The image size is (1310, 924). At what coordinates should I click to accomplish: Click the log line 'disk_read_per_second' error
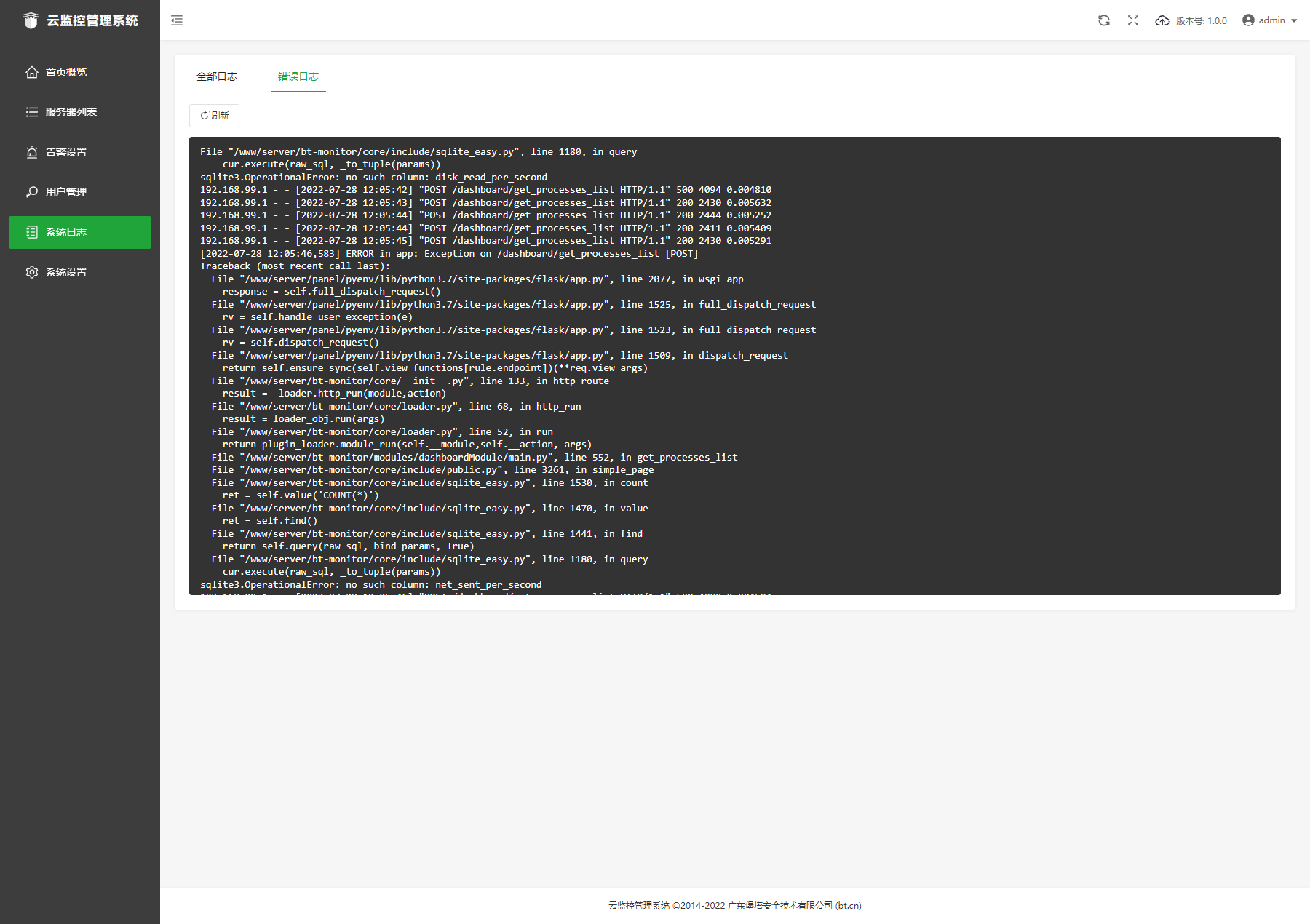tap(373, 178)
